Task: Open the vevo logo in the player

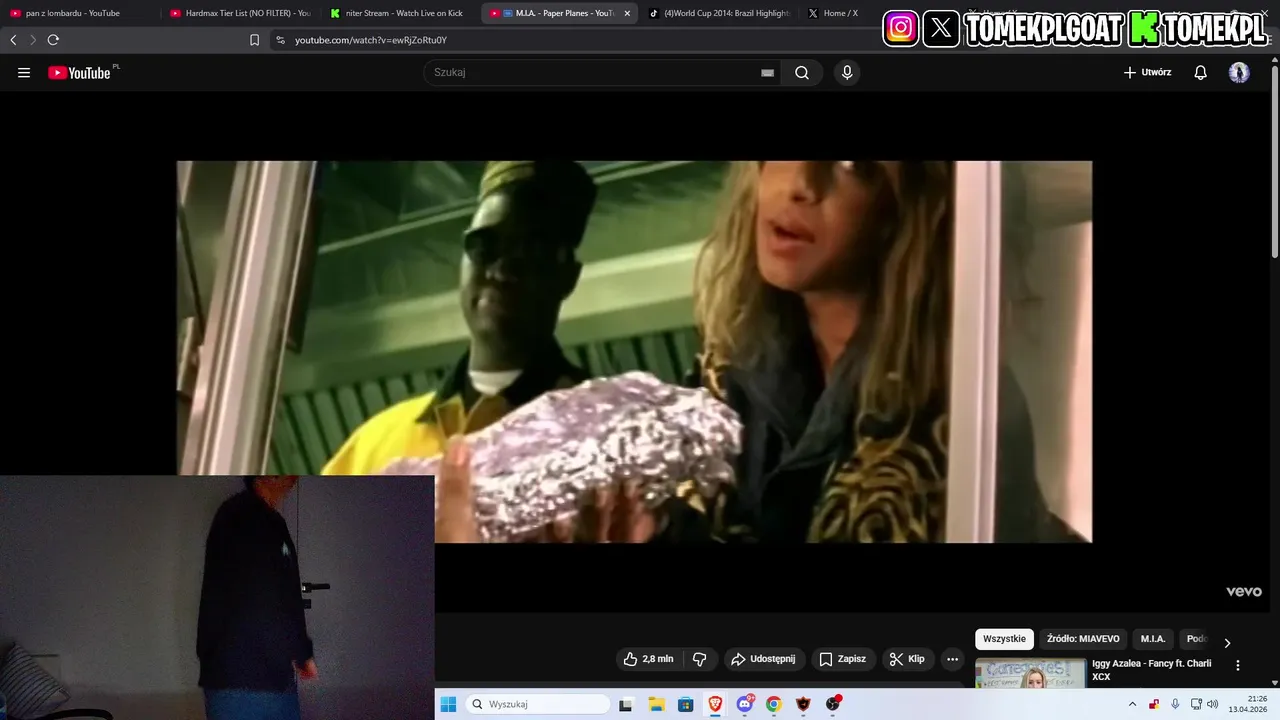Action: point(1244,592)
